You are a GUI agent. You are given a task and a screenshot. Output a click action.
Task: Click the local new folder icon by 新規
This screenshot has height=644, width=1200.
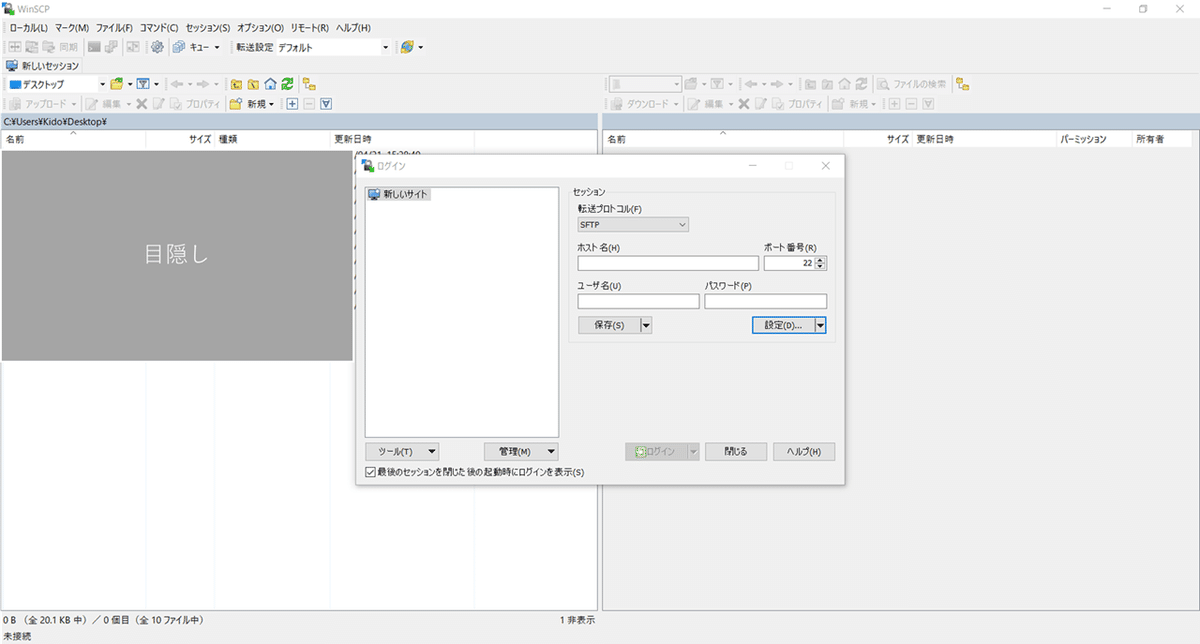tap(236, 104)
